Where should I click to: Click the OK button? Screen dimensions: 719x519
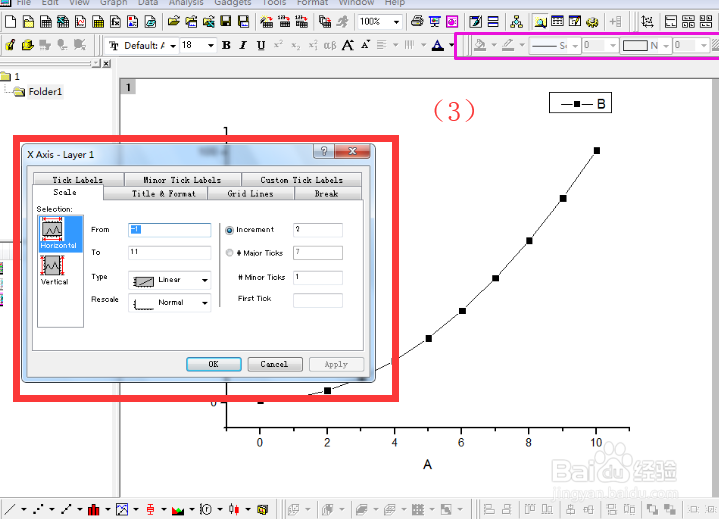(214, 364)
